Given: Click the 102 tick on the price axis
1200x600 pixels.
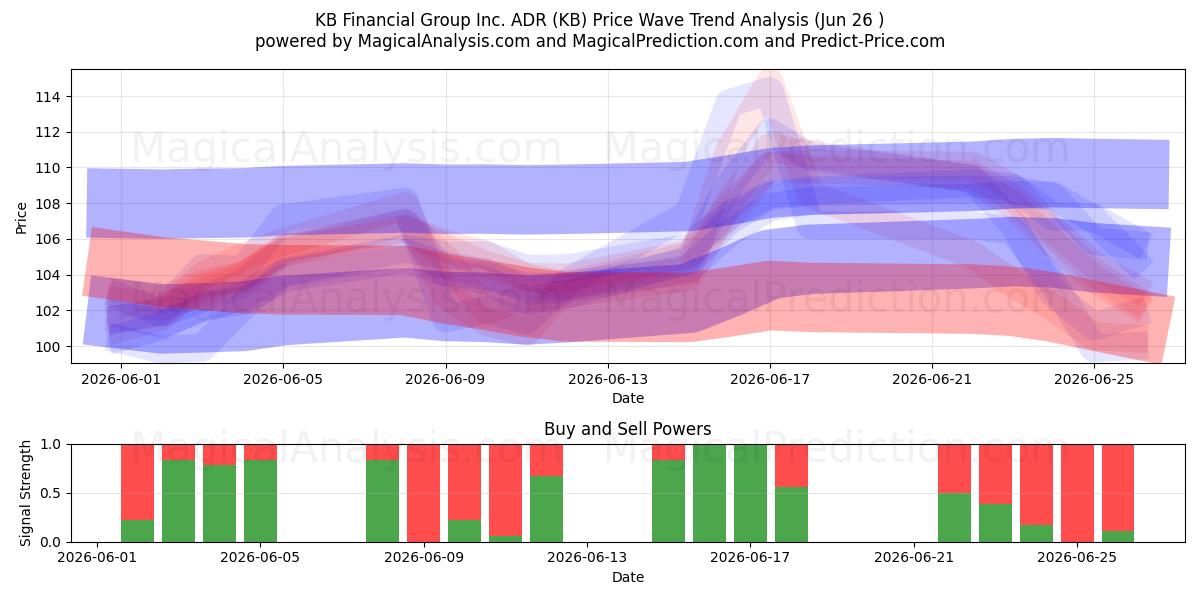Looking at the screenshot, I should (47, 311).
